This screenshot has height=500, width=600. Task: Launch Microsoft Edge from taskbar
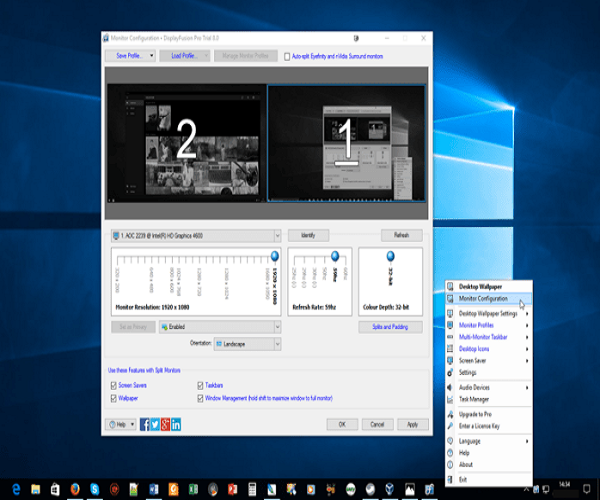click(x=16, y=489)
